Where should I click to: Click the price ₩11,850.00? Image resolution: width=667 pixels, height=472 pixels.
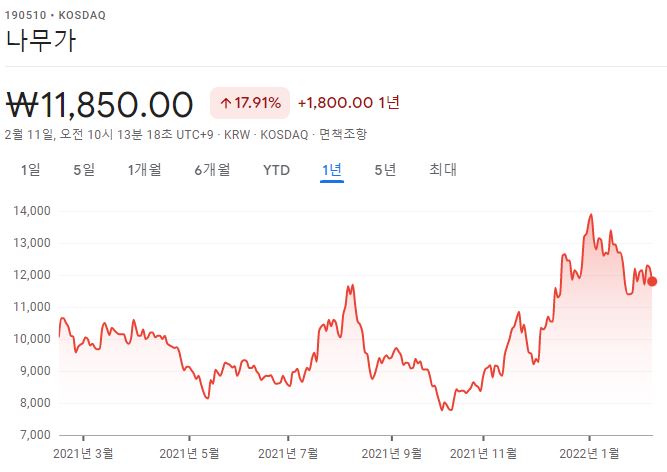100,104
